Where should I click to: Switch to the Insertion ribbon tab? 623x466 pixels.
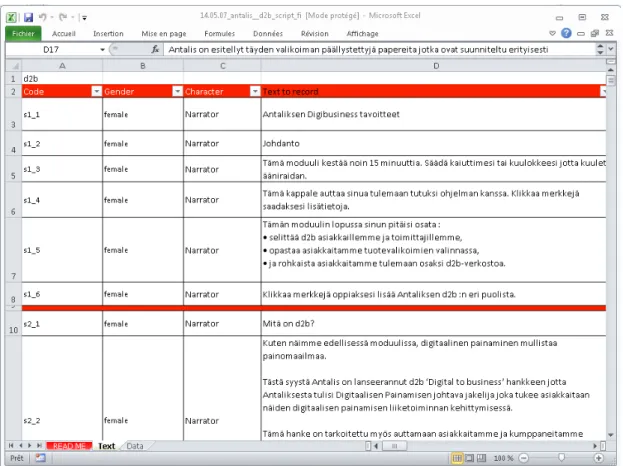(108, 34)
